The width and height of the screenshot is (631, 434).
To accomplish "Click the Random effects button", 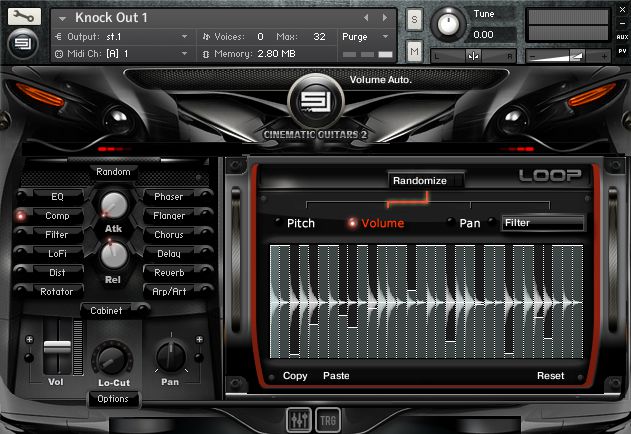I will coord(113,172).
